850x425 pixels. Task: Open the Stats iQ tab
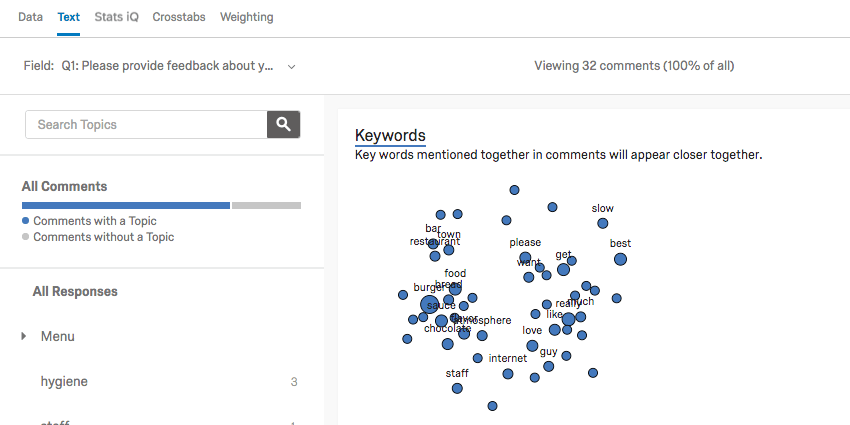tap(116, 17)
